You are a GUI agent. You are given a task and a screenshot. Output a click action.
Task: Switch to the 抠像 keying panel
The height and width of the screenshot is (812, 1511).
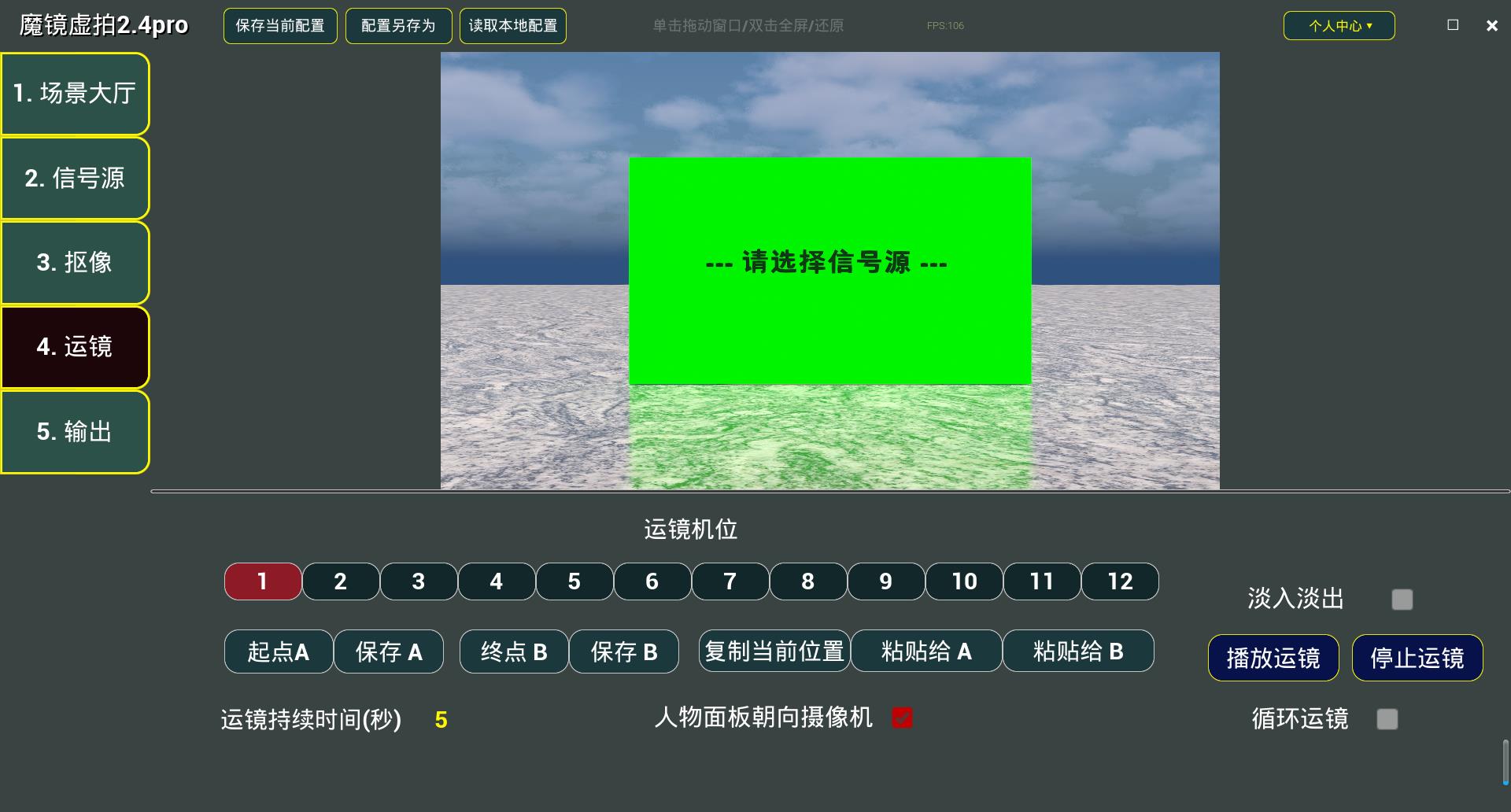coord(75,263)
